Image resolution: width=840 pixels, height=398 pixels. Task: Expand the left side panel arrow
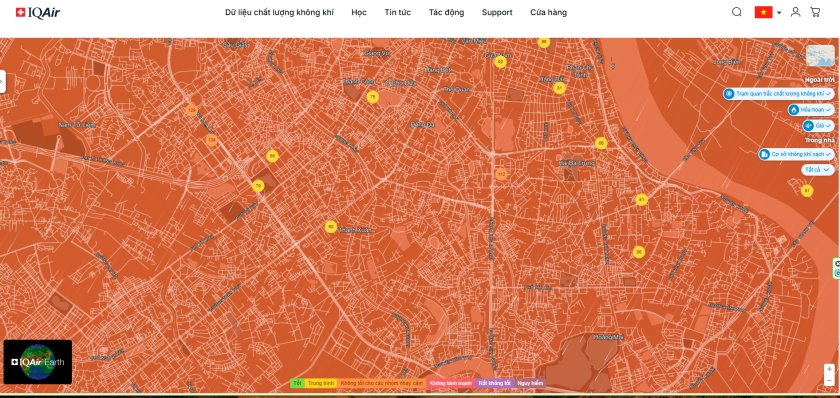3,81
